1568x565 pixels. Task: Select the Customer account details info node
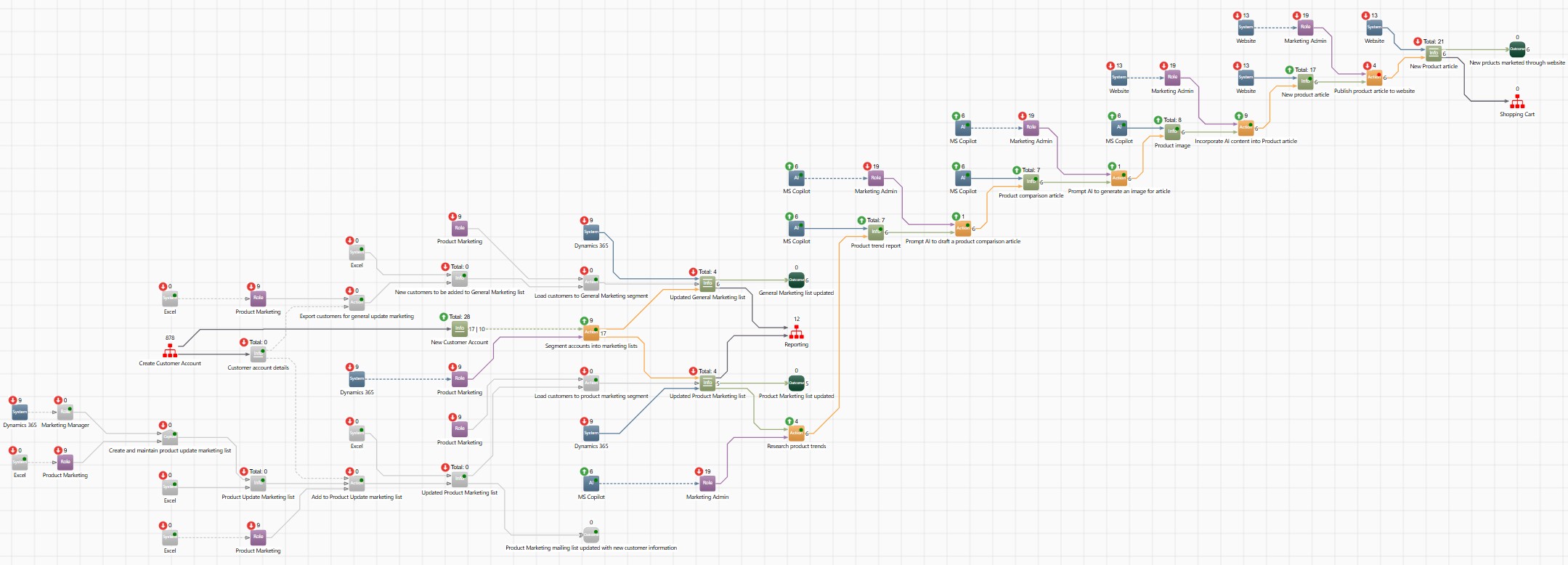[x=259, y=354]
